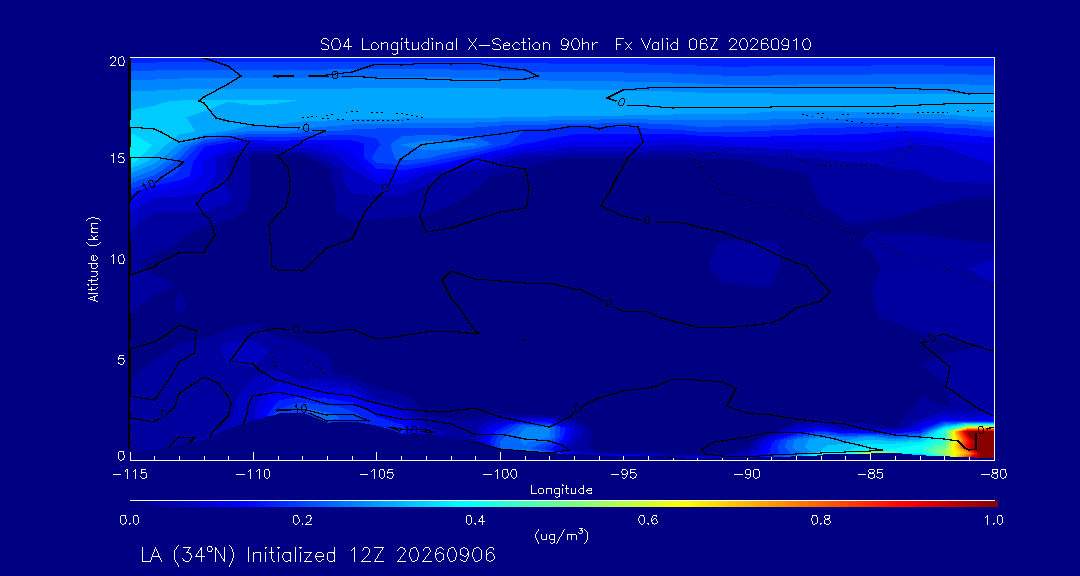1080x576 pixels.
Task: Click the 0.4 color bar value label
Action: [x=475, y=521]
